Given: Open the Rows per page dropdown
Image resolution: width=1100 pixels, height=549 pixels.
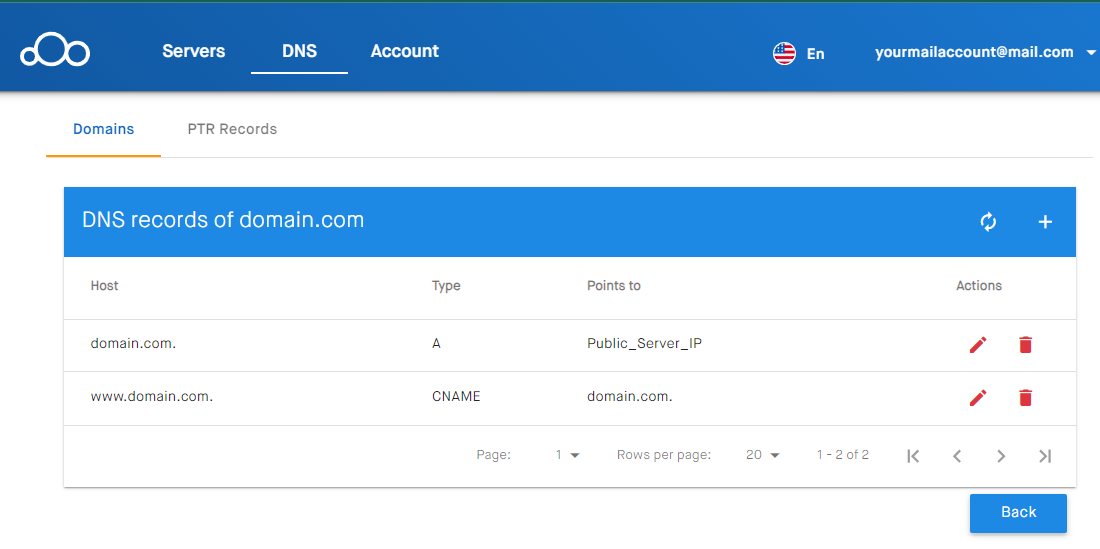Looking at the screenshot, I should pos(763,455).
